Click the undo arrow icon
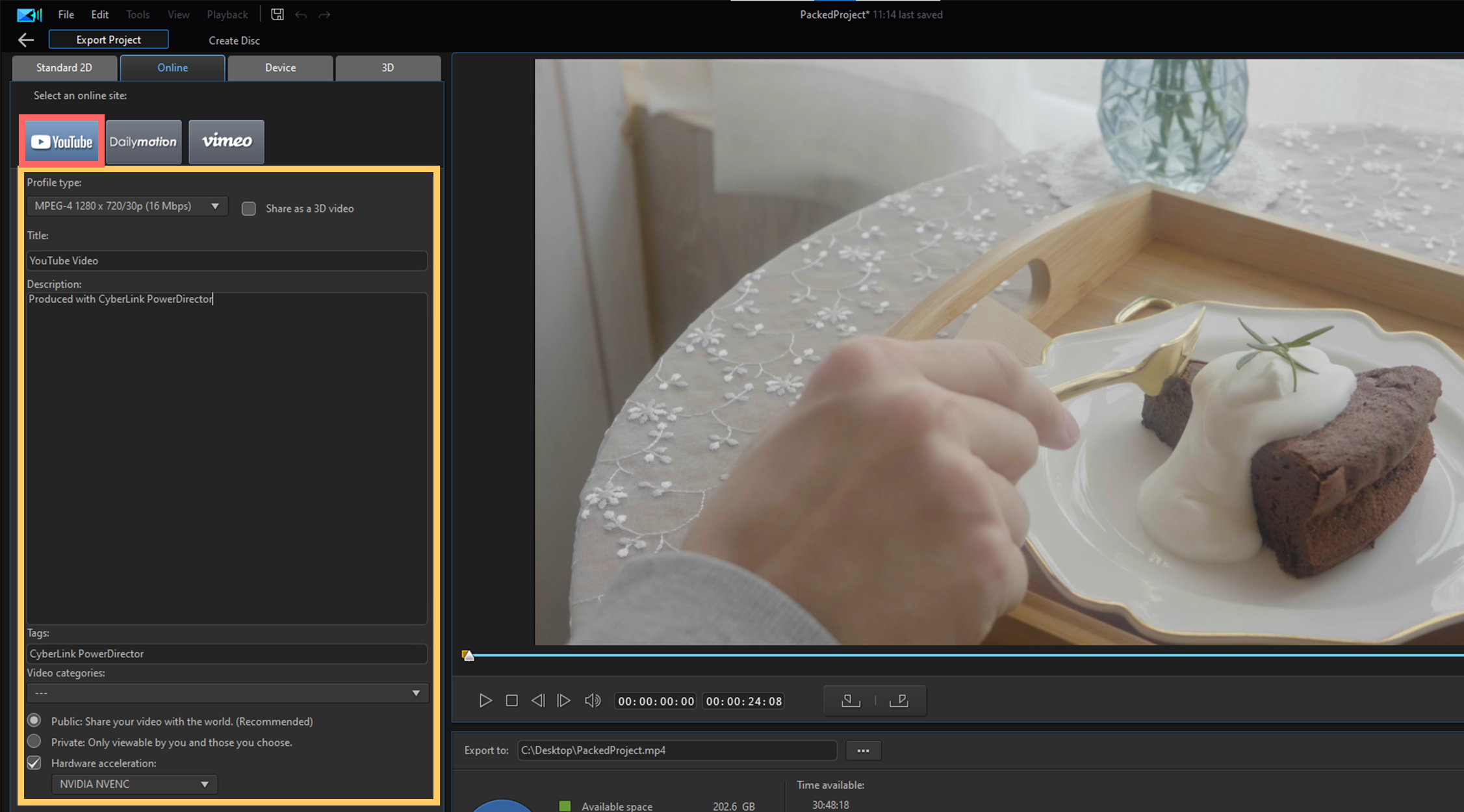The image size is (1464, 812). point(301,14)
